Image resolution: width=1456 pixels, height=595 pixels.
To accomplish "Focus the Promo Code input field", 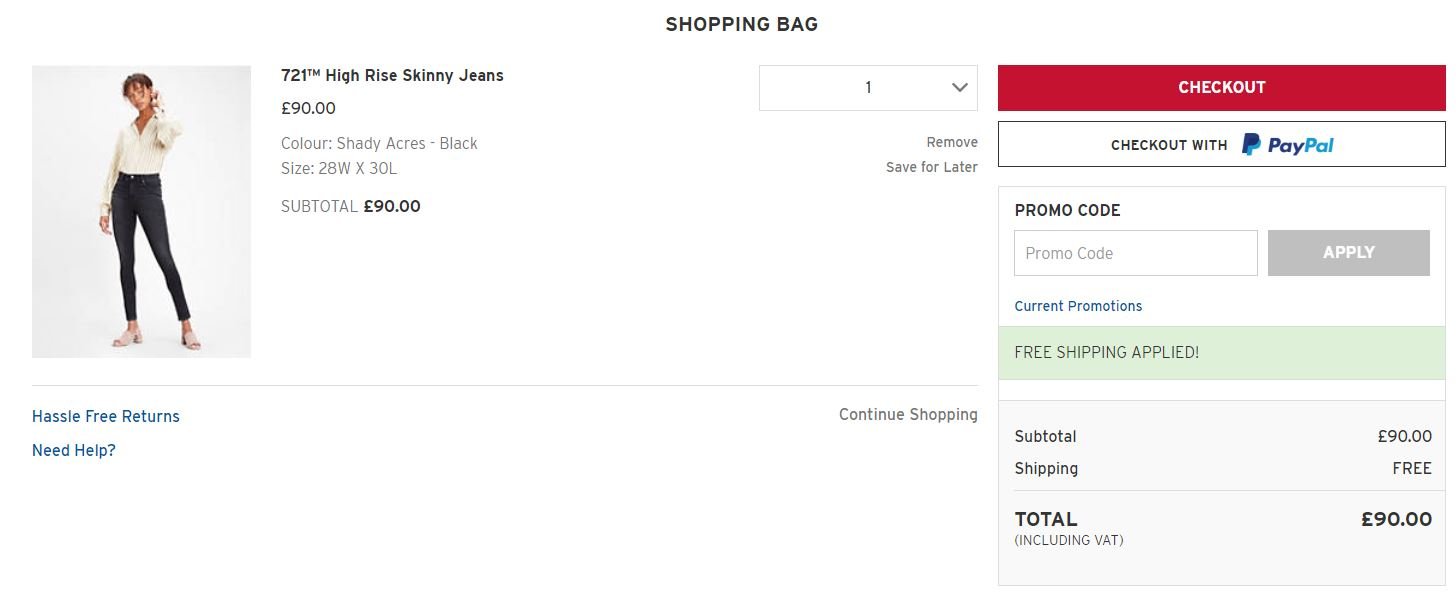I will (x=1135, y=253).
